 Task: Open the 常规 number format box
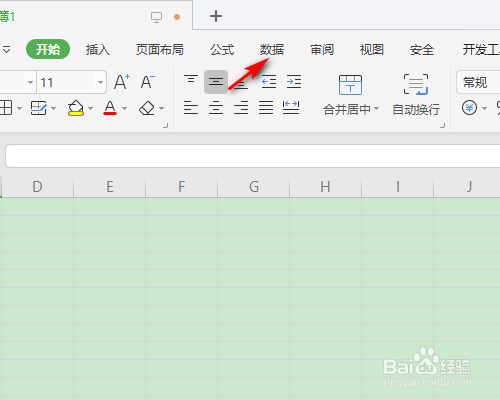pyautogui.click(x=478, y=82)
